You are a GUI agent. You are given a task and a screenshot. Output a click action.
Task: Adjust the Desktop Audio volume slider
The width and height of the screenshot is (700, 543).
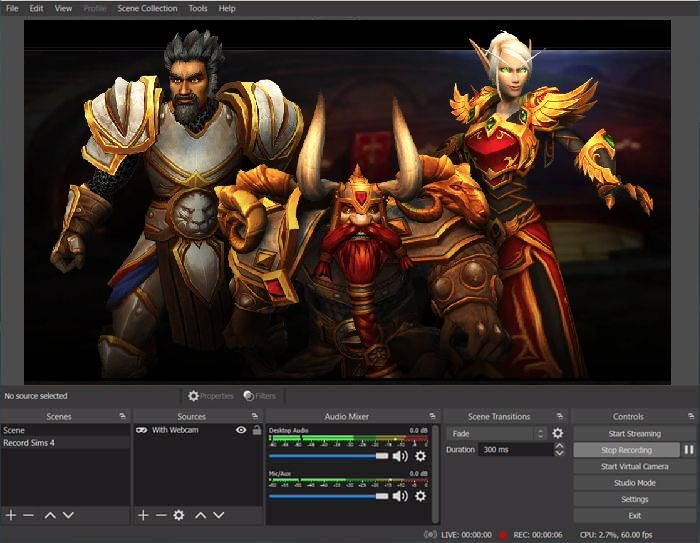[329, 456]
